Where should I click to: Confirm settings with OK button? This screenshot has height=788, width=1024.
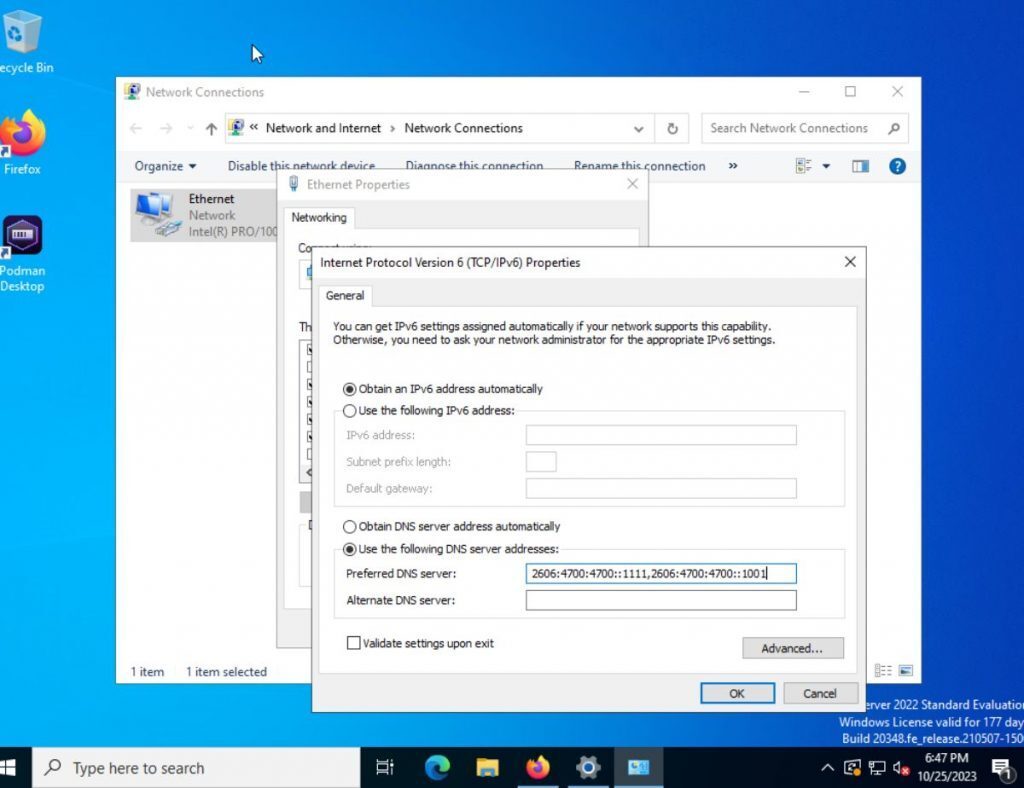(737, 693)
